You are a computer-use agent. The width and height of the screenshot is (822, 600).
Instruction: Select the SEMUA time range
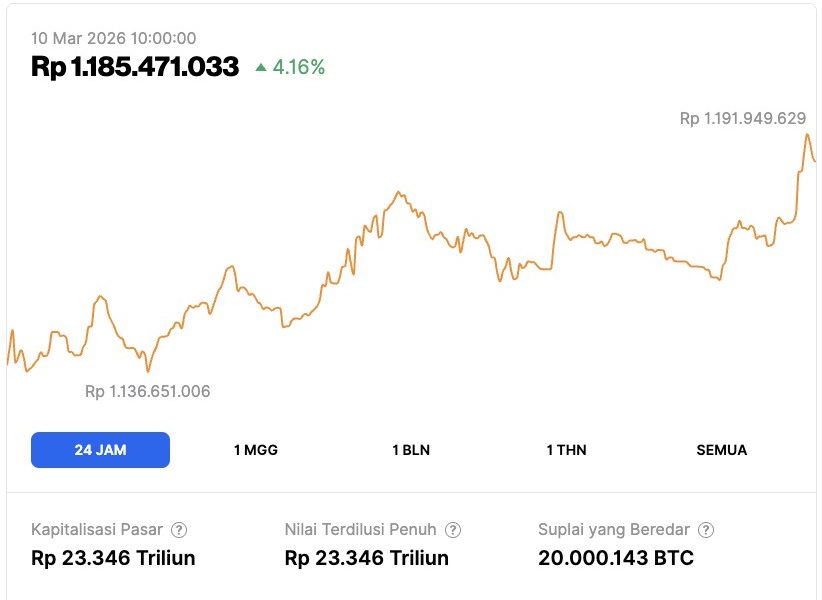721,450
